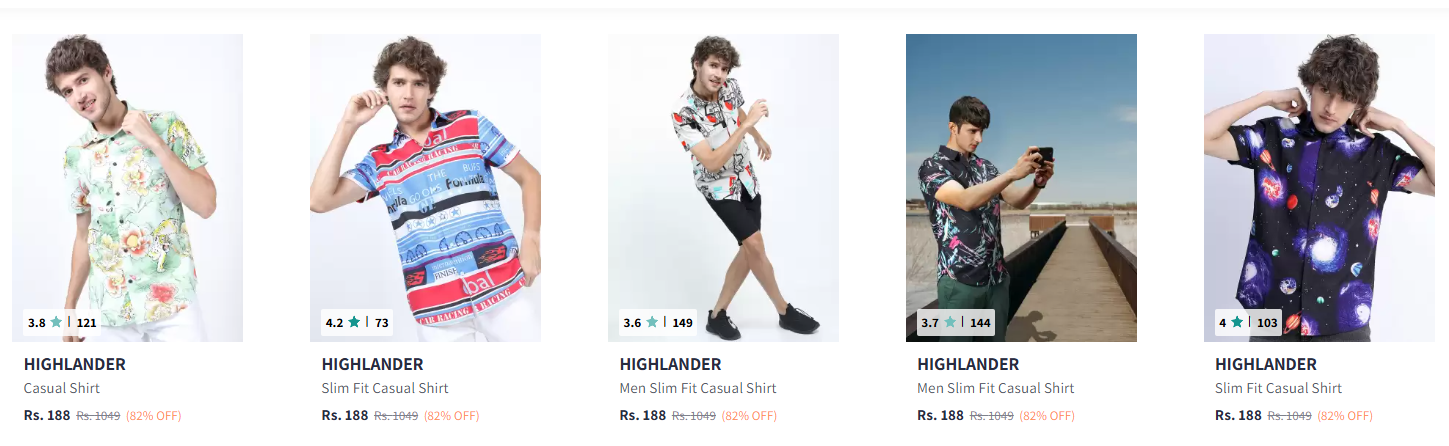The height and width of the screenshot is (446, 1449).
Task: View the white printed shirt with shorts image
Action: 723,188
